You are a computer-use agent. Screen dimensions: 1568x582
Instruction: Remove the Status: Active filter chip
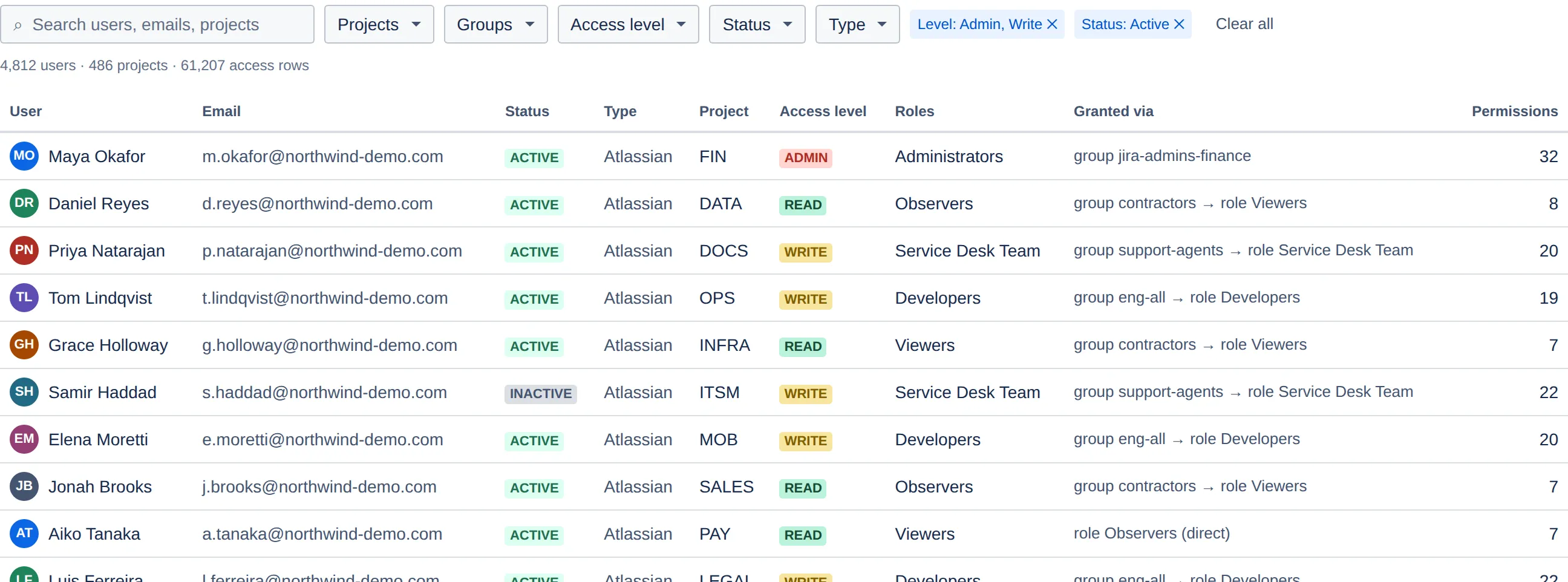[1179, 24]
